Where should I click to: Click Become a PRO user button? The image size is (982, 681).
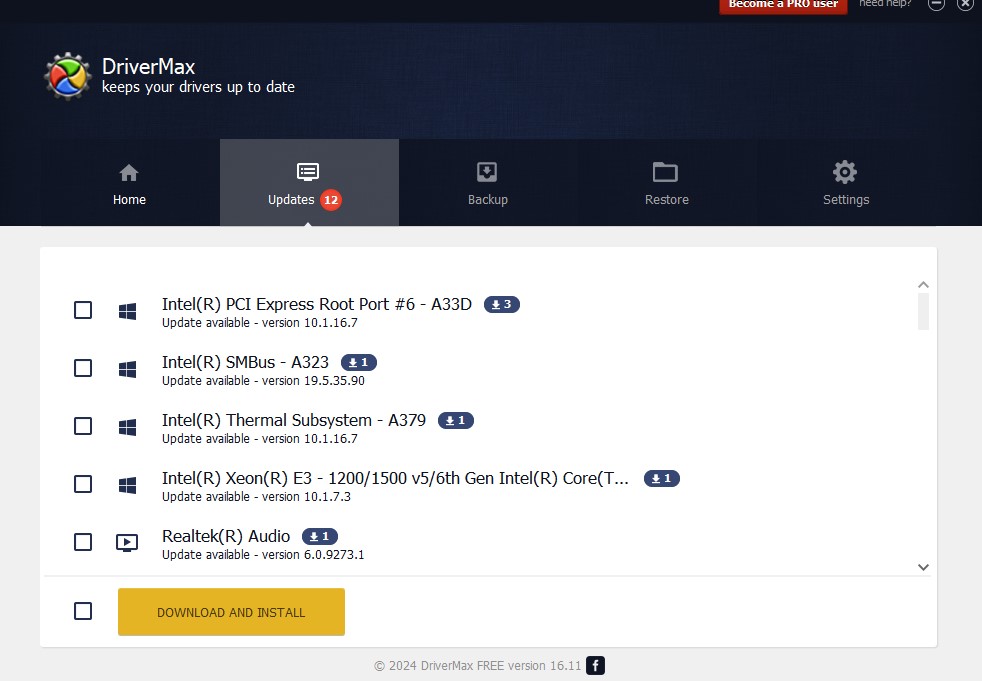tap(783, 5)
